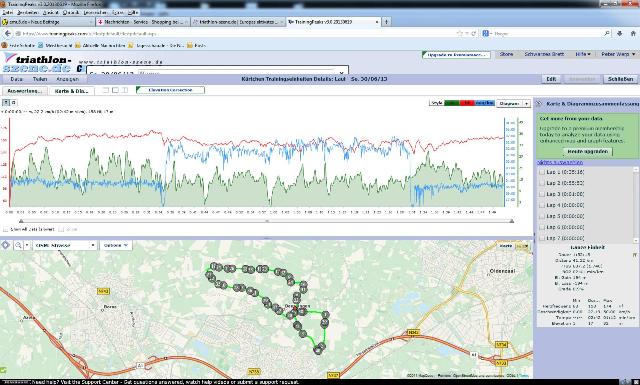
Task: Open the map type dropdown
Action: point(64,245)
